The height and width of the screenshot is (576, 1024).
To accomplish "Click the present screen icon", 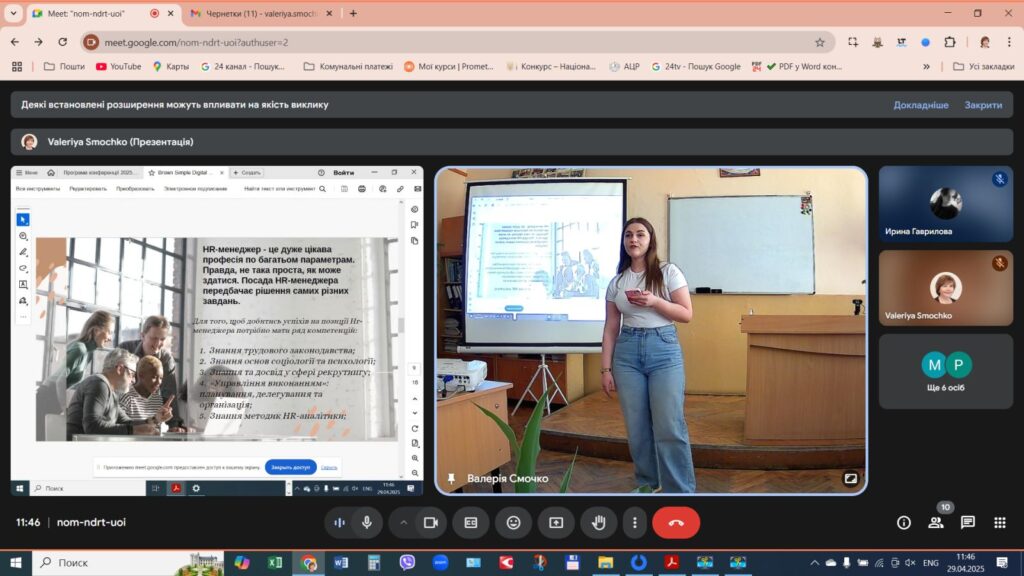I will pos(556,522).
